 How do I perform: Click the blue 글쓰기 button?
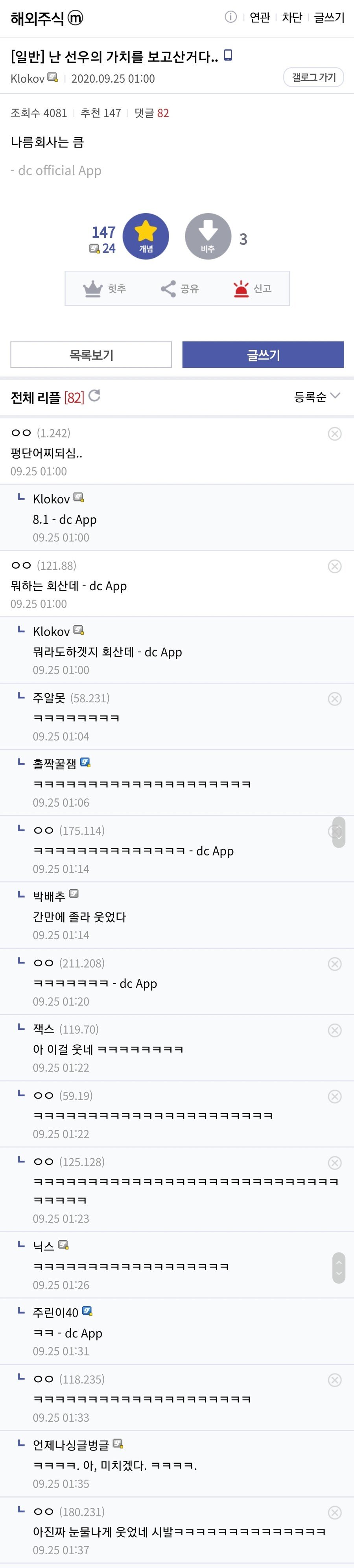[263, 355]
